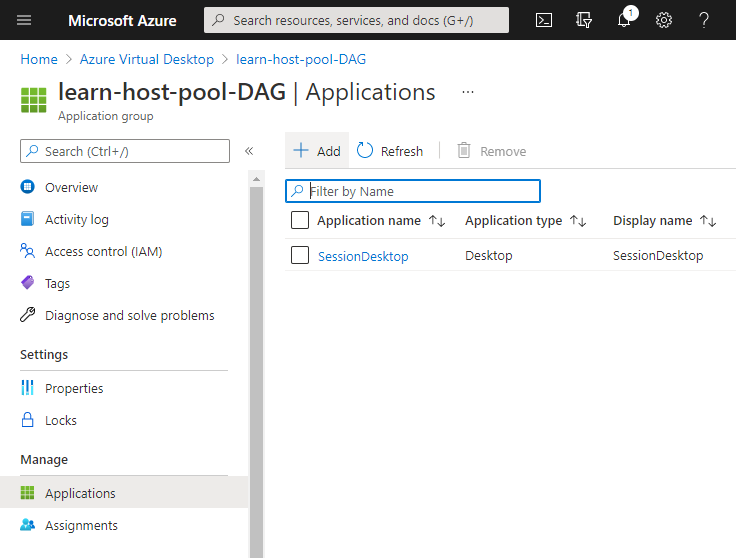Open the more options ellipsis beside the title
736x558 pixels.
468,92
